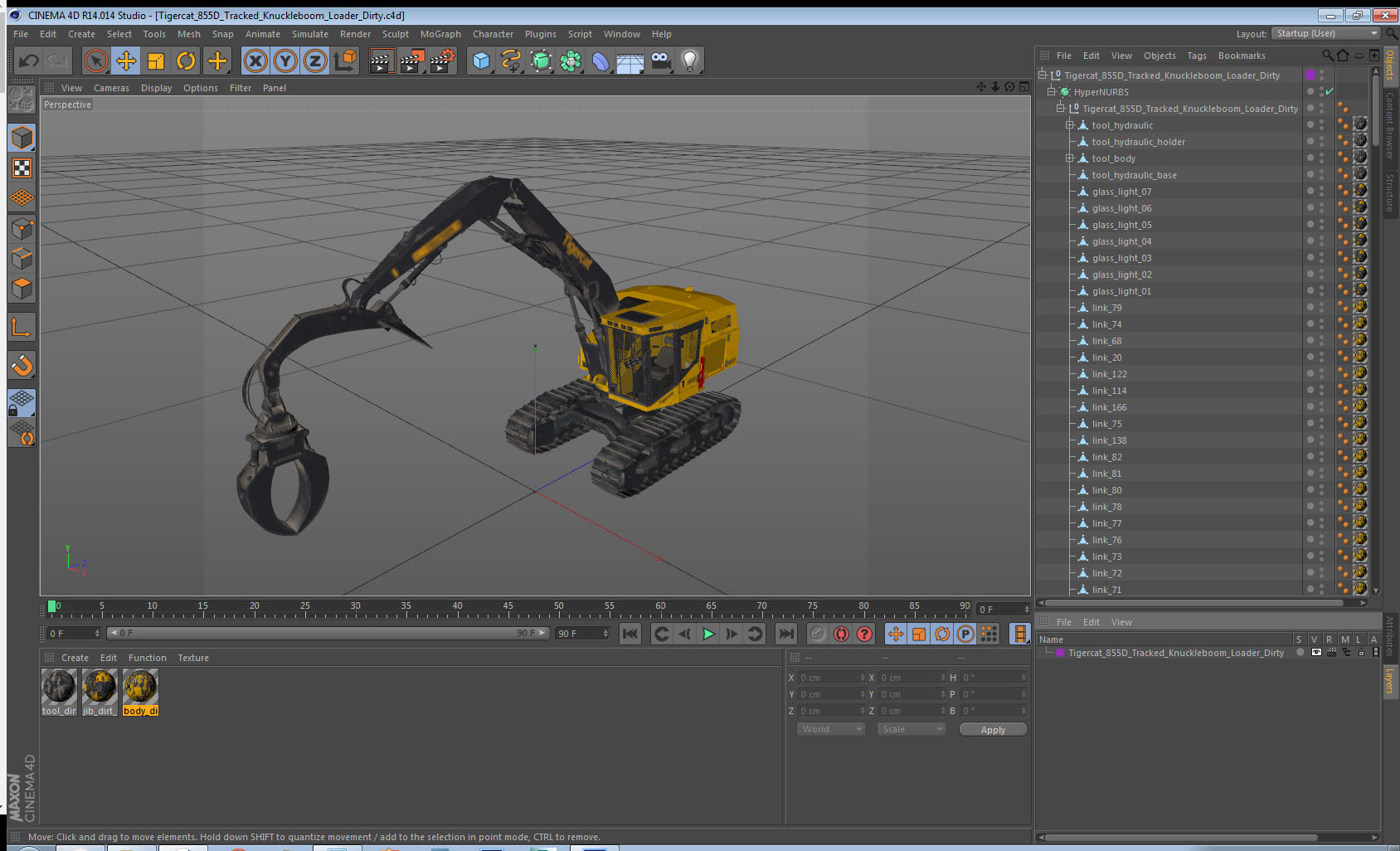Click the Undo arrow icon
This screenshot has width=1400, height=851.
pos(29,61)
